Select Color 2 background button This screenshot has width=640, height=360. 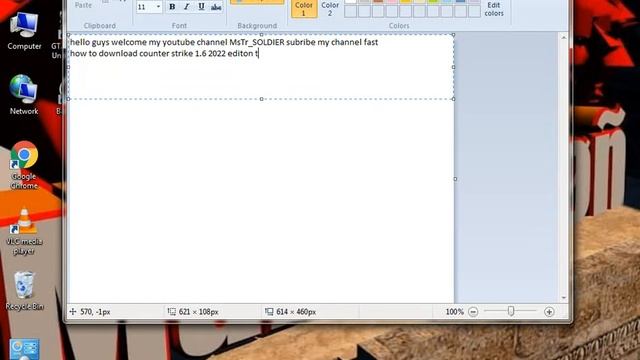pos(330,9)
